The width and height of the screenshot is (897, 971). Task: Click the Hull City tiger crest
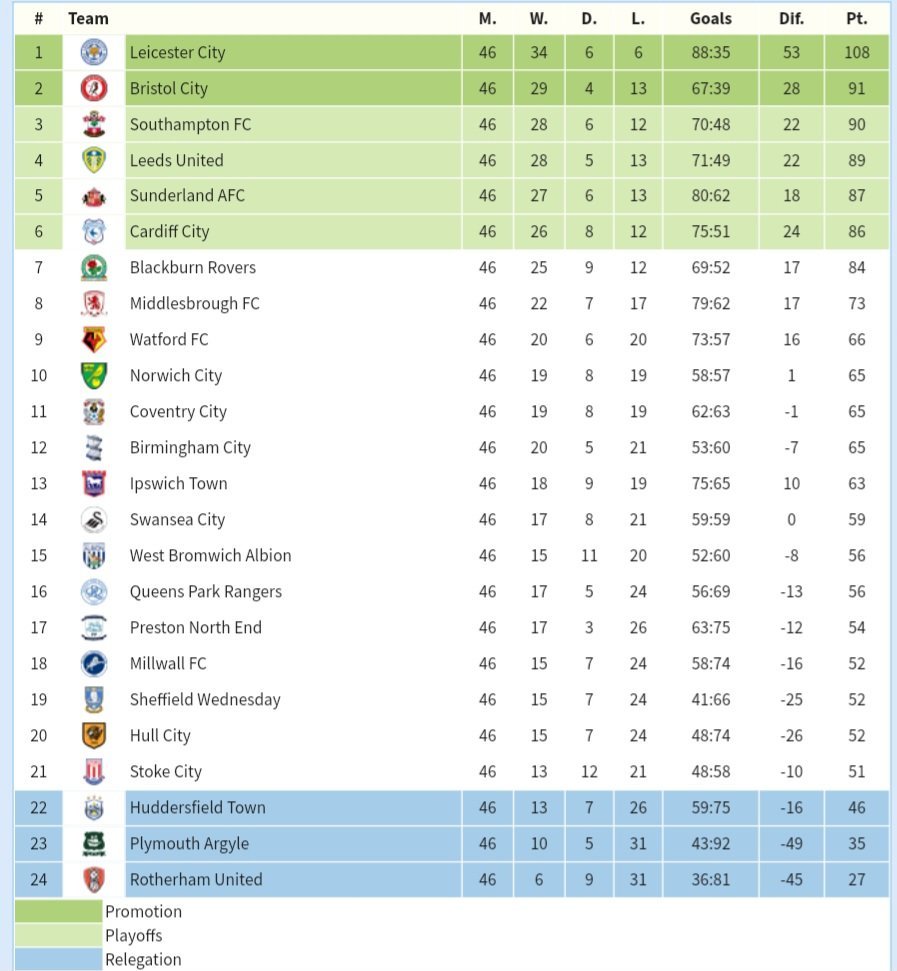pos(94,735)
